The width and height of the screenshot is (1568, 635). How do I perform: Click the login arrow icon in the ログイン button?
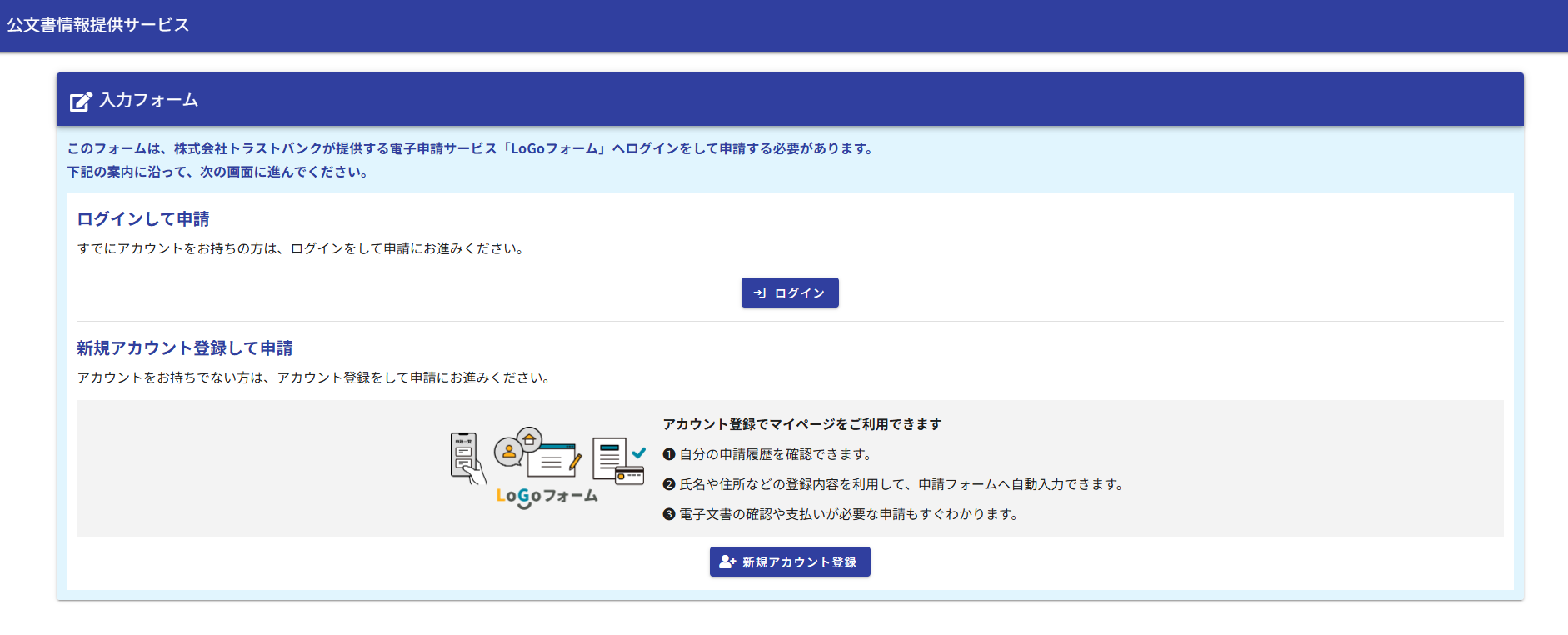pyautogui.click(x=760, y=292)
